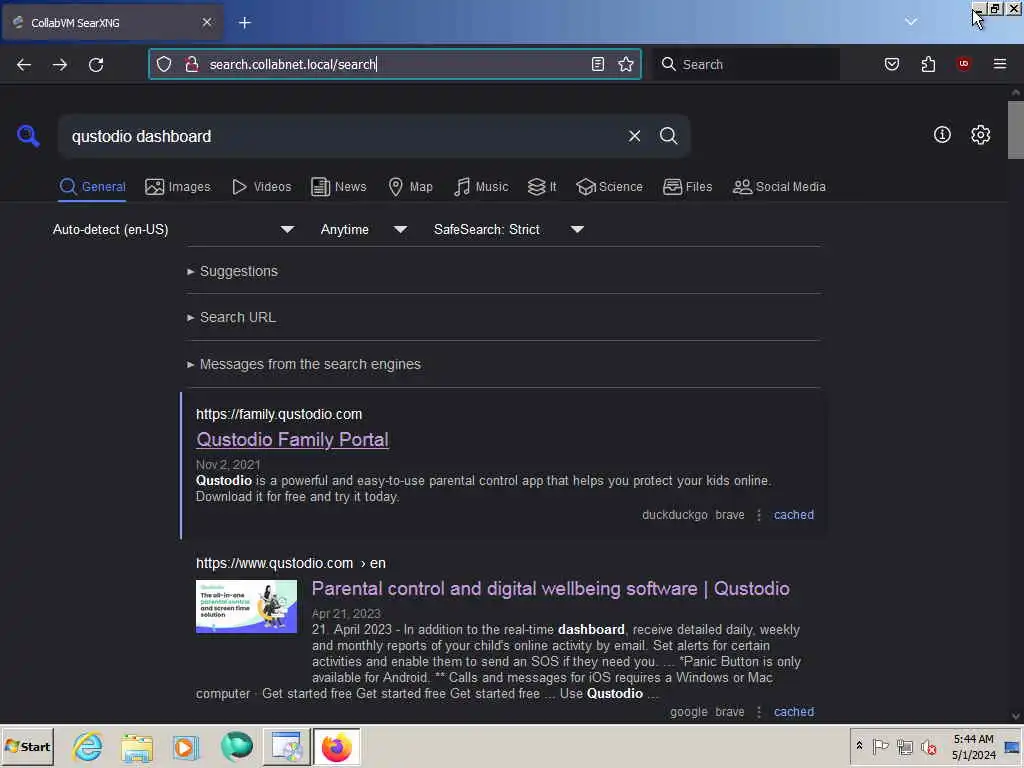Viewport: 1024px width, 768px height.
Task: Switch to Science category
Action: pos(610,187)
